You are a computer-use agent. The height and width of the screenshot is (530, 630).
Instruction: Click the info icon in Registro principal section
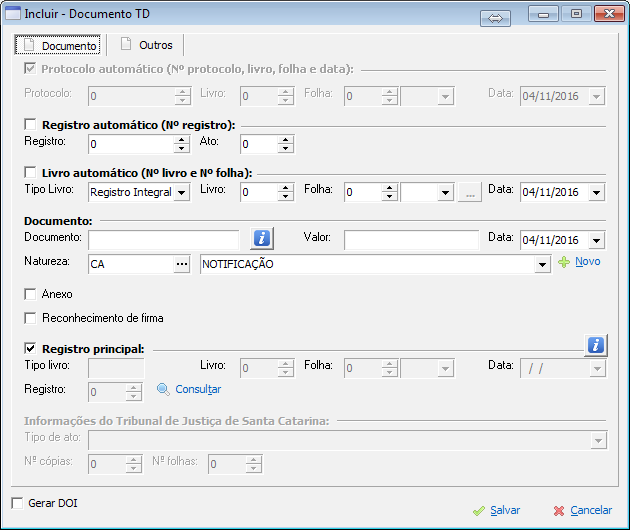point(595,345)
